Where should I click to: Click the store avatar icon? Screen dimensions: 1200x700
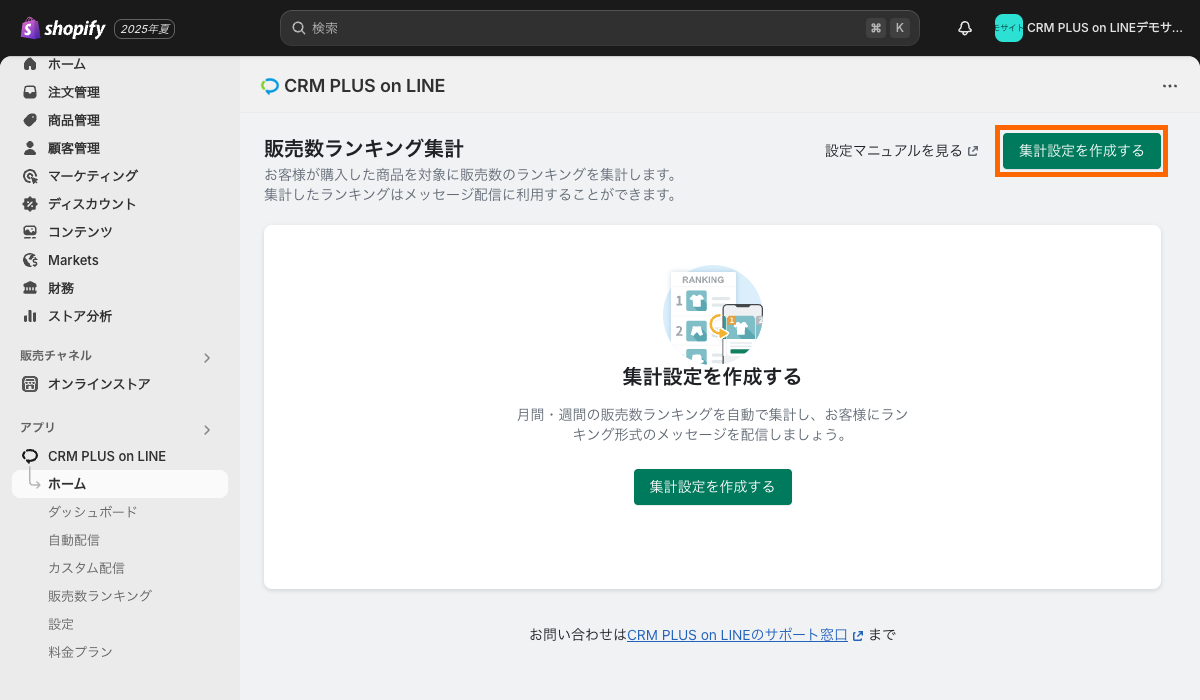[1009, 28]
